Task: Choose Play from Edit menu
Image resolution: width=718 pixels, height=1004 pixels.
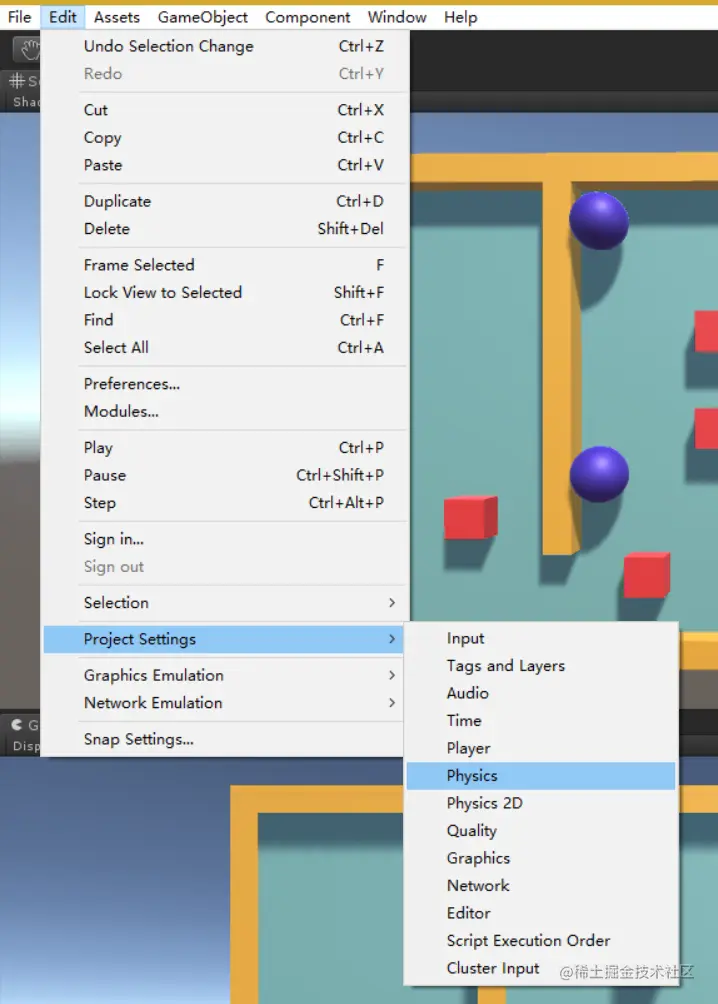Action: pyautogui.click(x=225, y=448)
